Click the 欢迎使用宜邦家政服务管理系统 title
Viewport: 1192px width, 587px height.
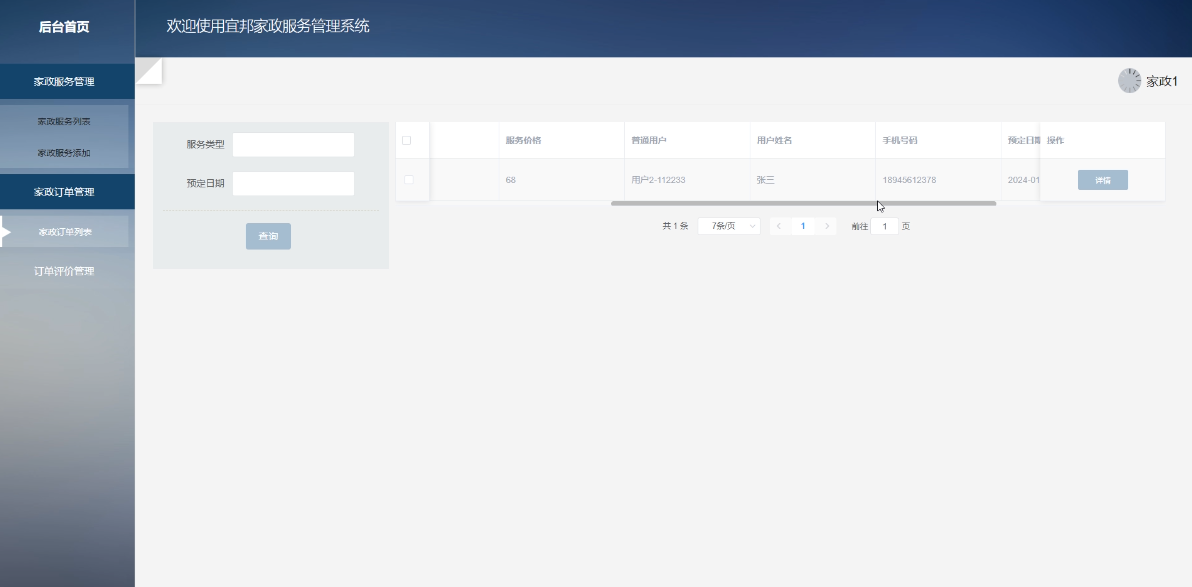click(268, 26)
